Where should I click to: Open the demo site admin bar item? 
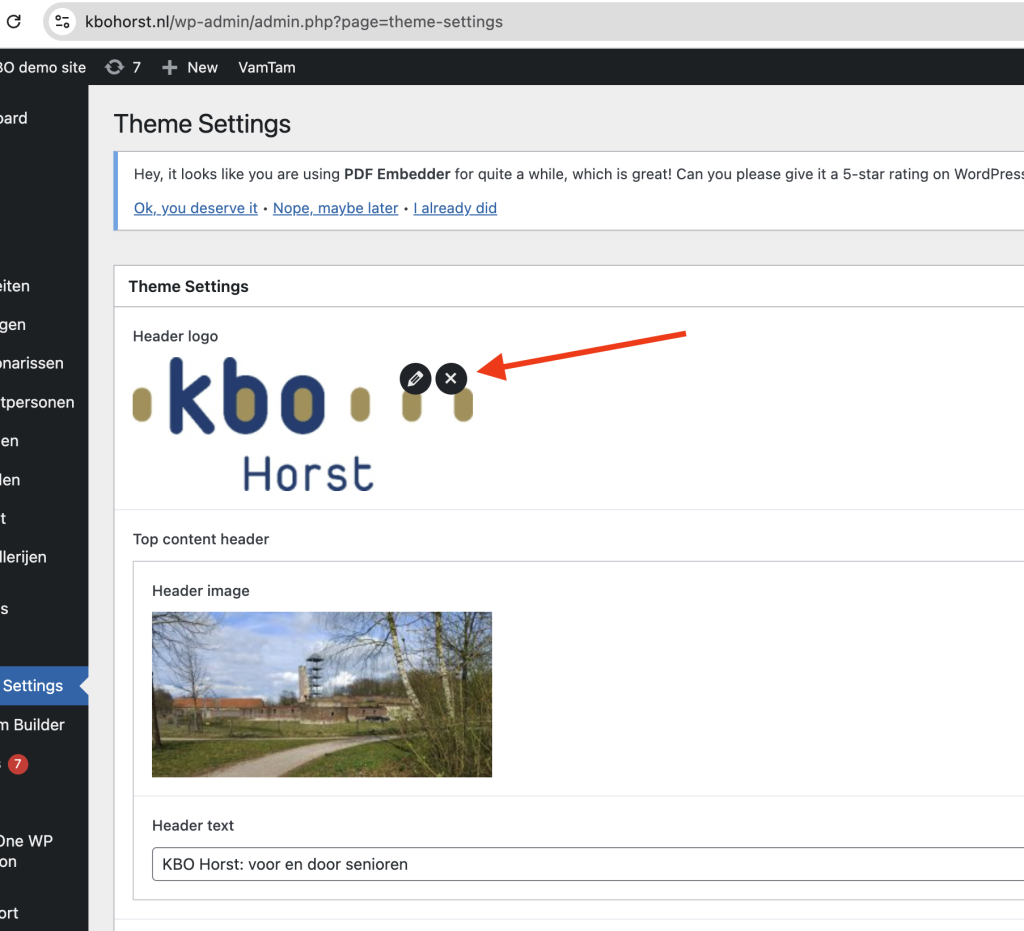pos(43,67)
